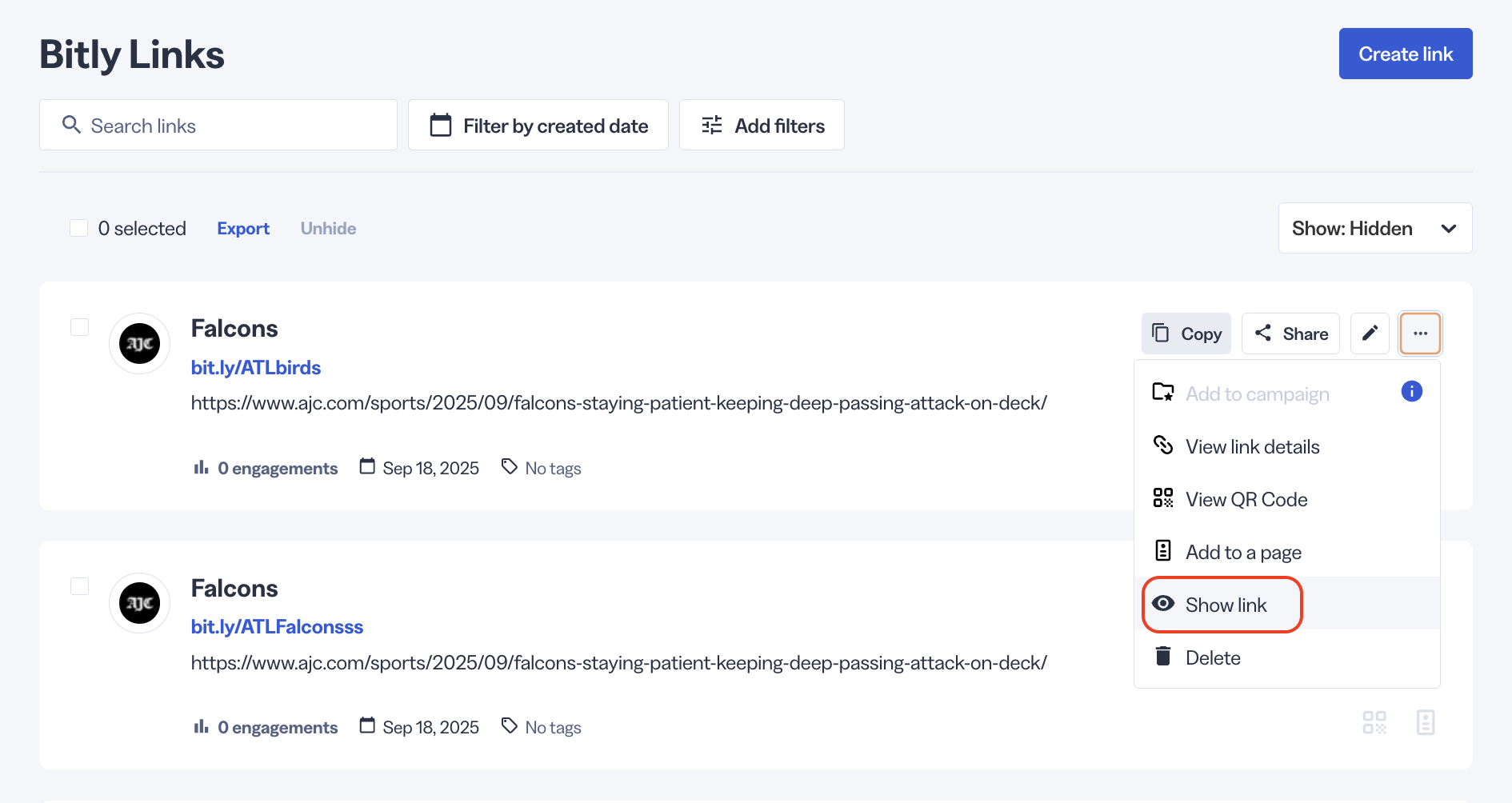Viewport: 1512px width, 803px height.
Task: Click the AJC logo on first Falcons link
Action: 140,344
